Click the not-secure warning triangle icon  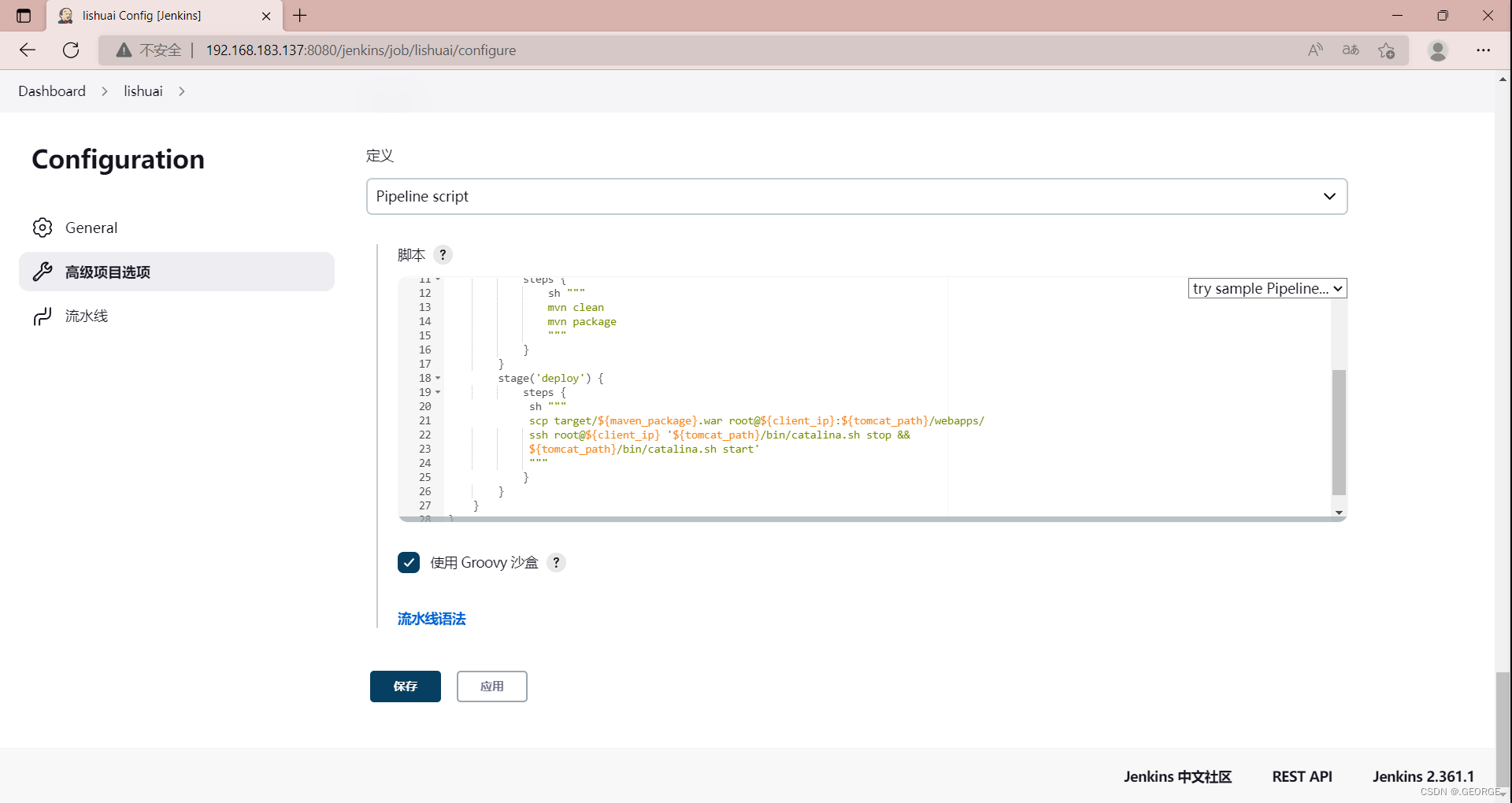[x=124, y=50]
